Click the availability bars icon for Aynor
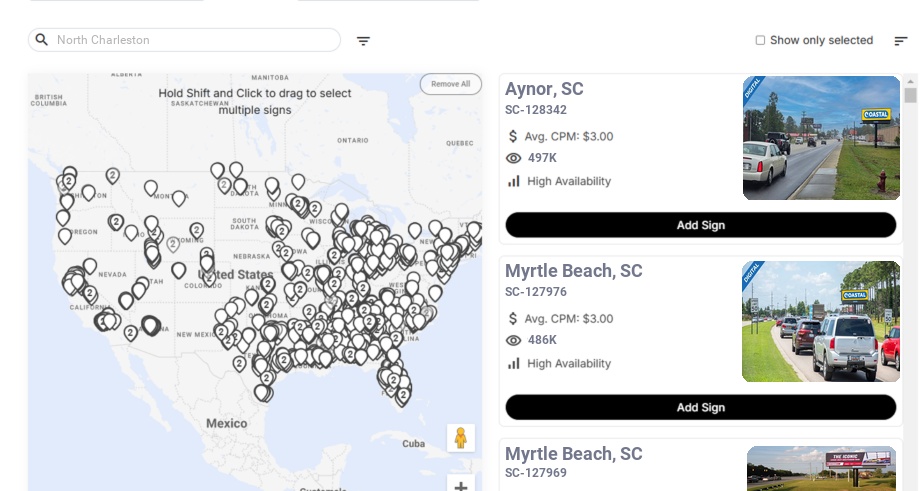 click(x=513, y=181)
